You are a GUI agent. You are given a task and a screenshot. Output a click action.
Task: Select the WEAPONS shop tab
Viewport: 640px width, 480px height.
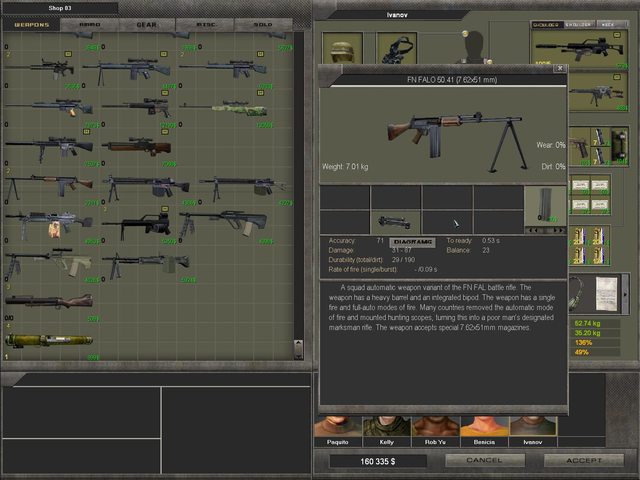[31, 25]
